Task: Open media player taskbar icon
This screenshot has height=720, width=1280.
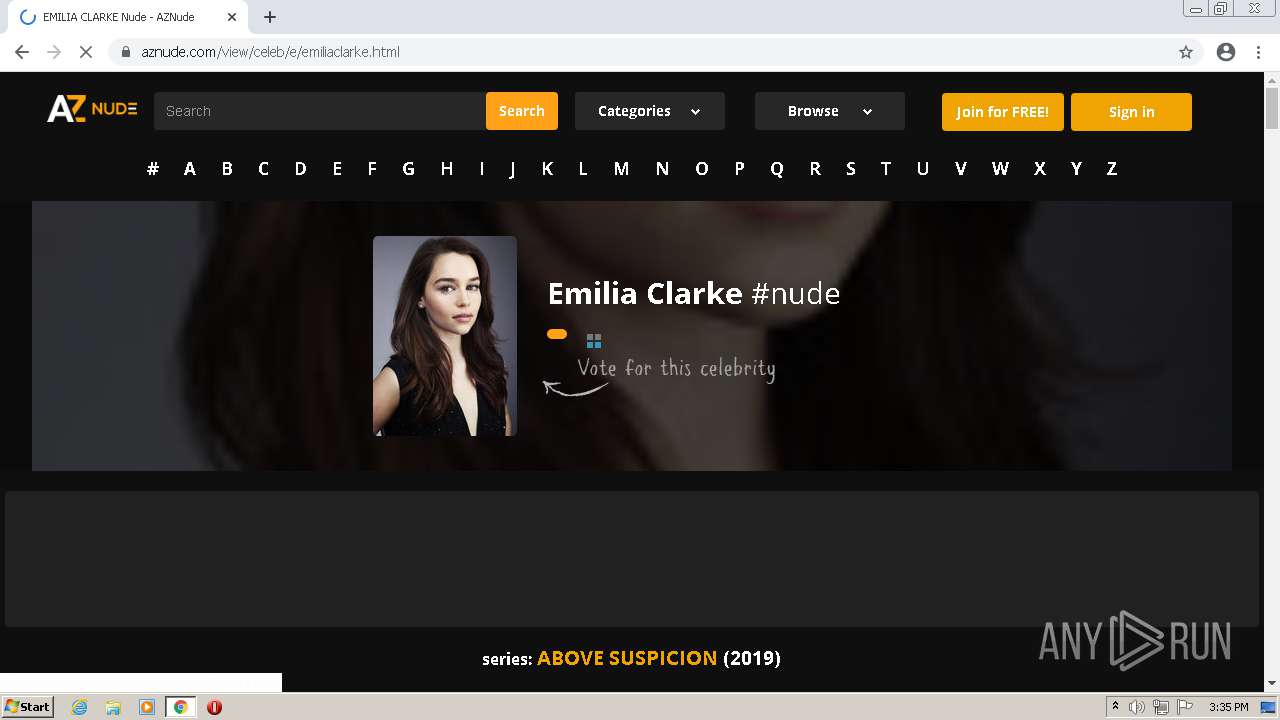Action: click(x=147, y=707)
